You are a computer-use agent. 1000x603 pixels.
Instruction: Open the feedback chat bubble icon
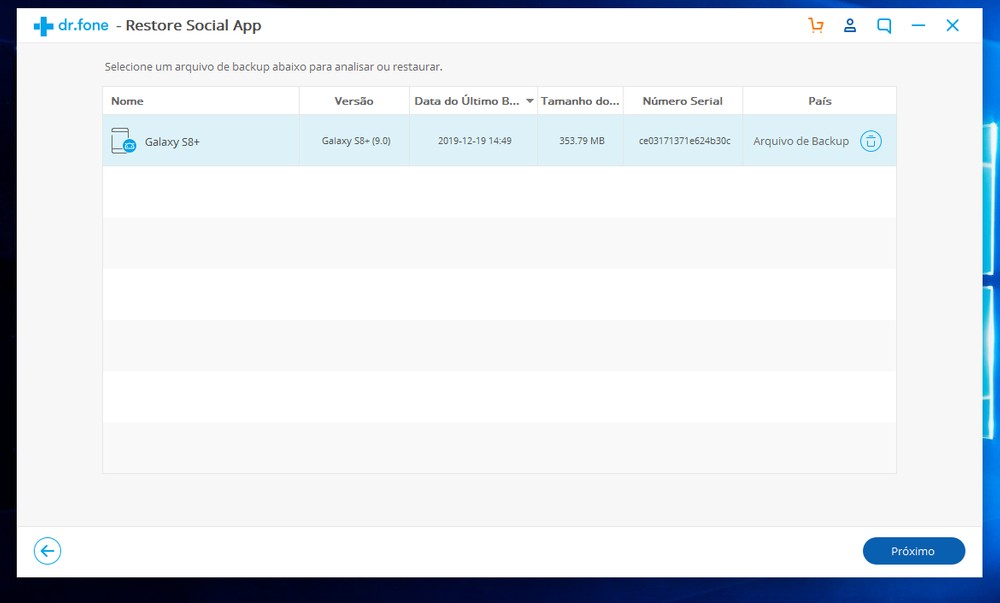pyautogui.click(x=884, y=26)
